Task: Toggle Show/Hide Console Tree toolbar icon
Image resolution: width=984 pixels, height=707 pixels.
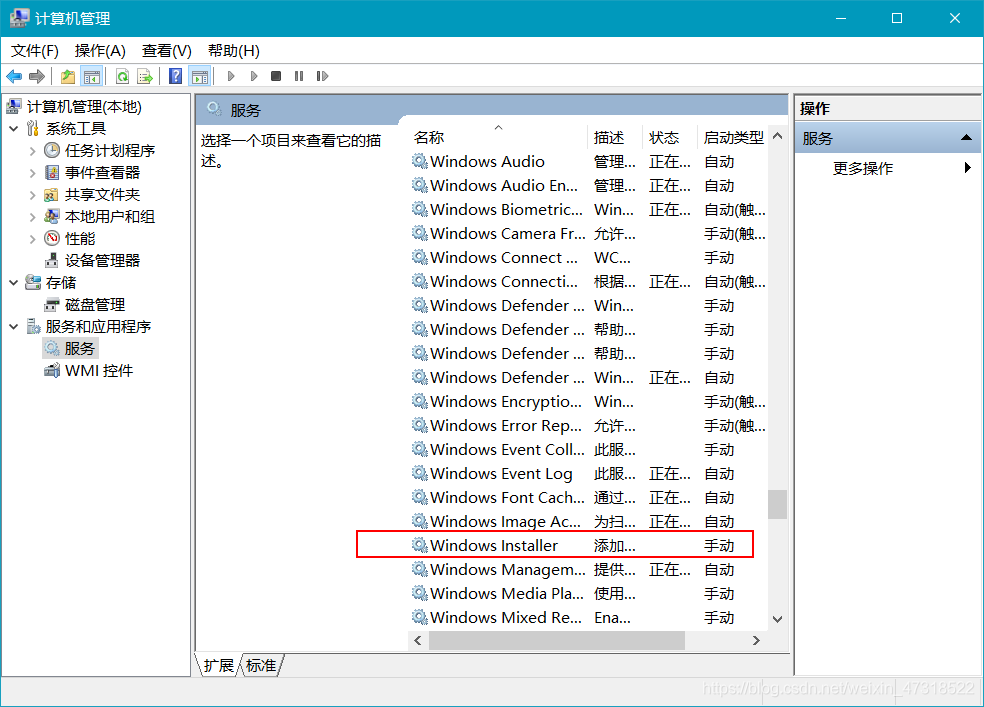Action: coord(92,77)
